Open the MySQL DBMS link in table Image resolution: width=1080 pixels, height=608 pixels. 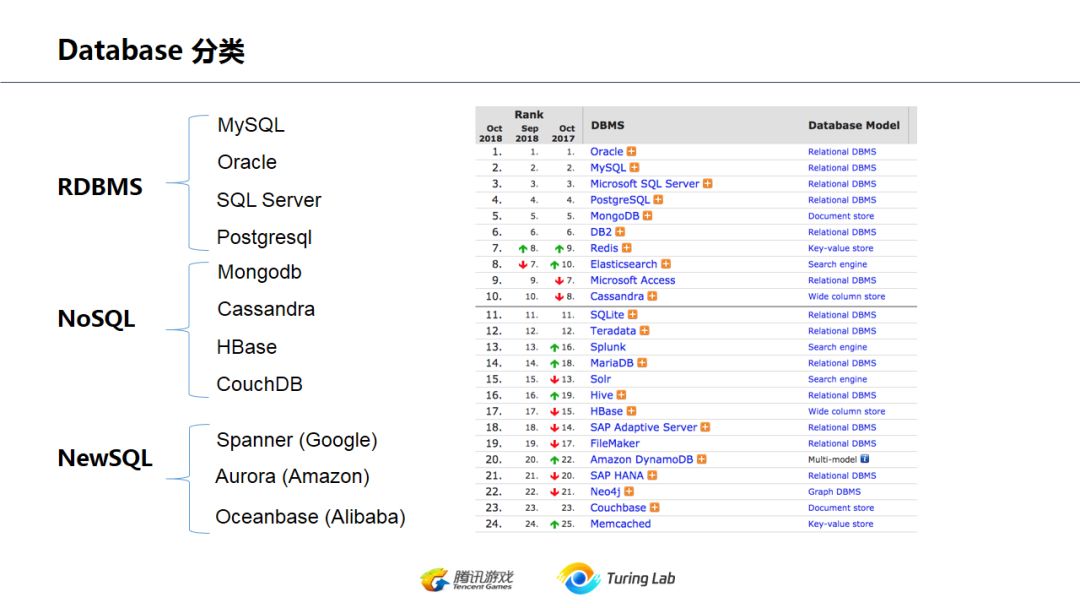(608, 167)
